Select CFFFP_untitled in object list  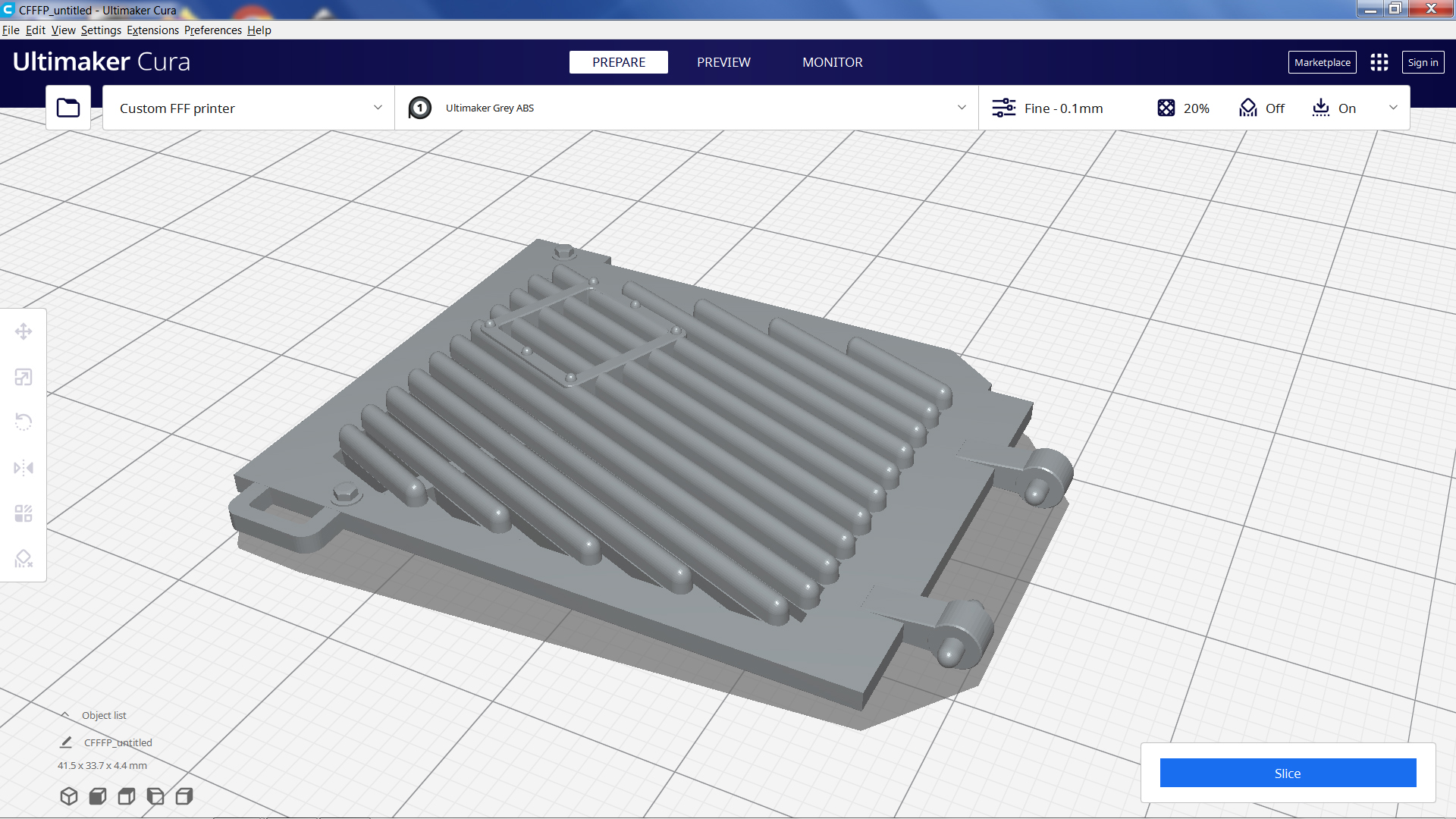click(x=118, y=742)
